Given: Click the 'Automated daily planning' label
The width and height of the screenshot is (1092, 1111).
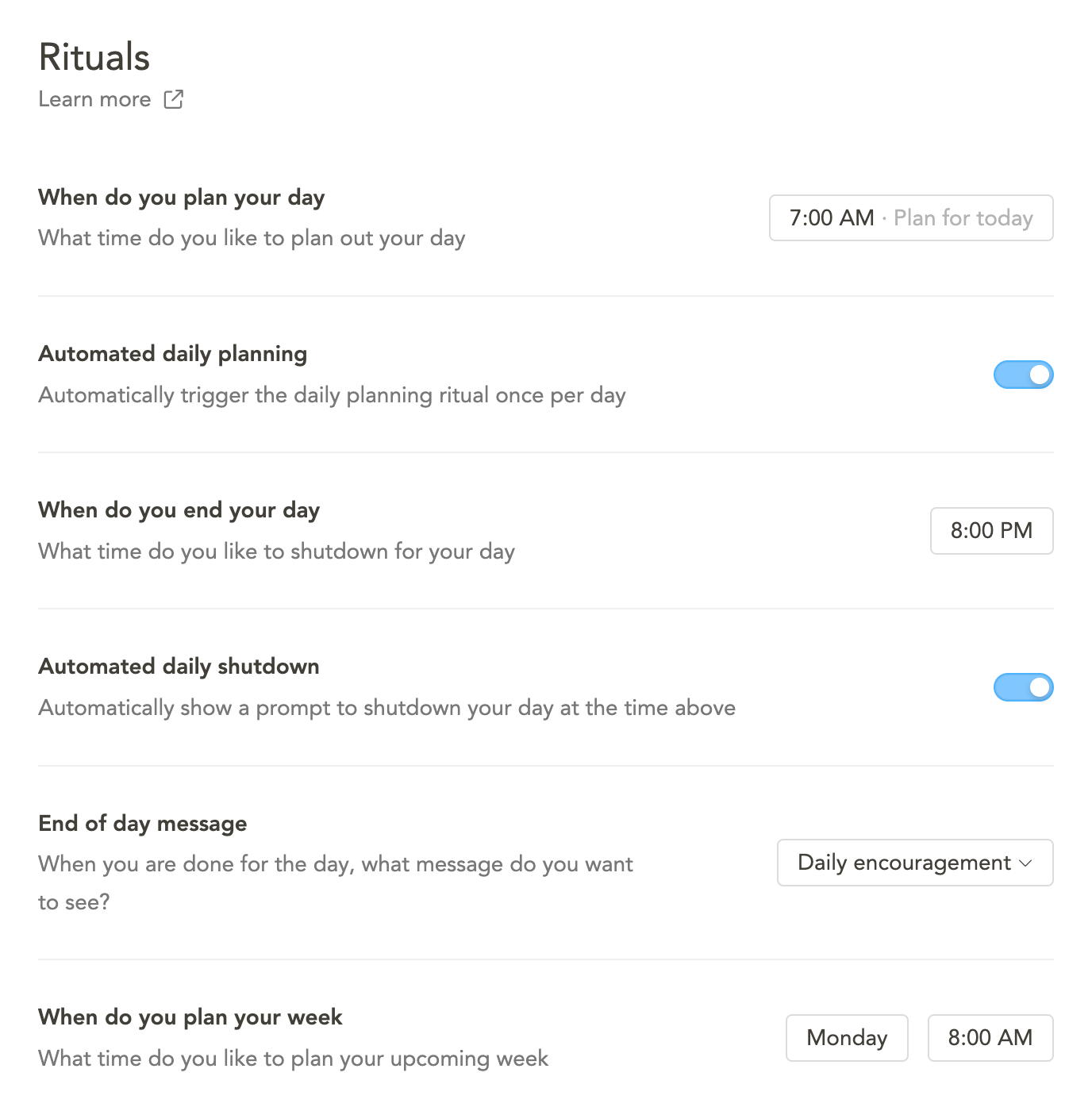Looking at the screenshot, I should point(173,354).
